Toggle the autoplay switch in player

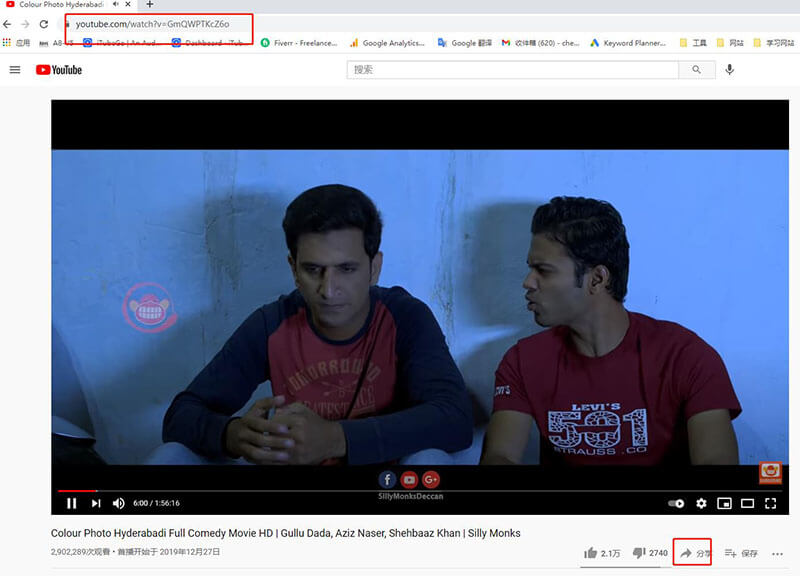[x=676, y=504]
